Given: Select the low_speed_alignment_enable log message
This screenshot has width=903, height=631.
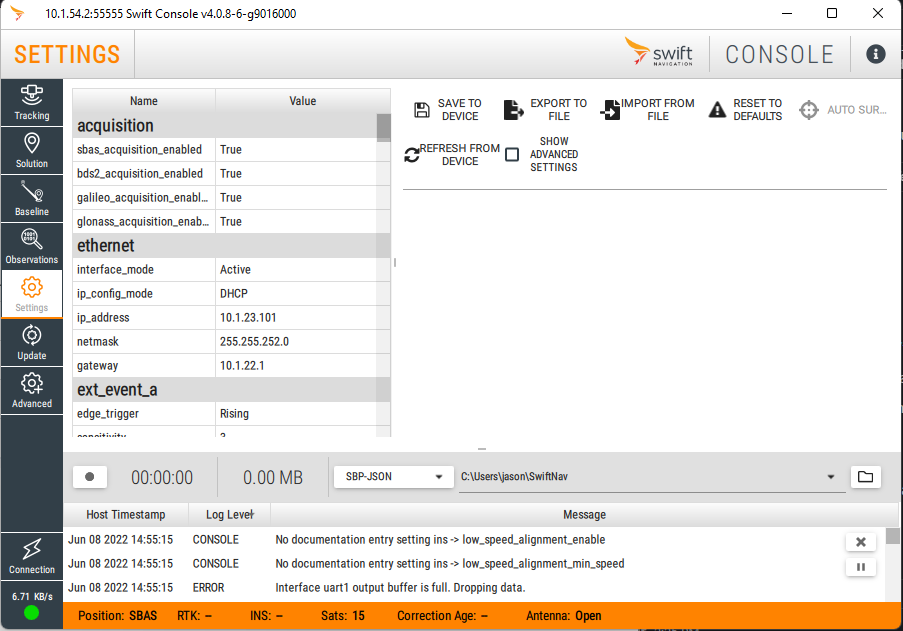Looking at the screenshot, I should (x=440, y=539).
